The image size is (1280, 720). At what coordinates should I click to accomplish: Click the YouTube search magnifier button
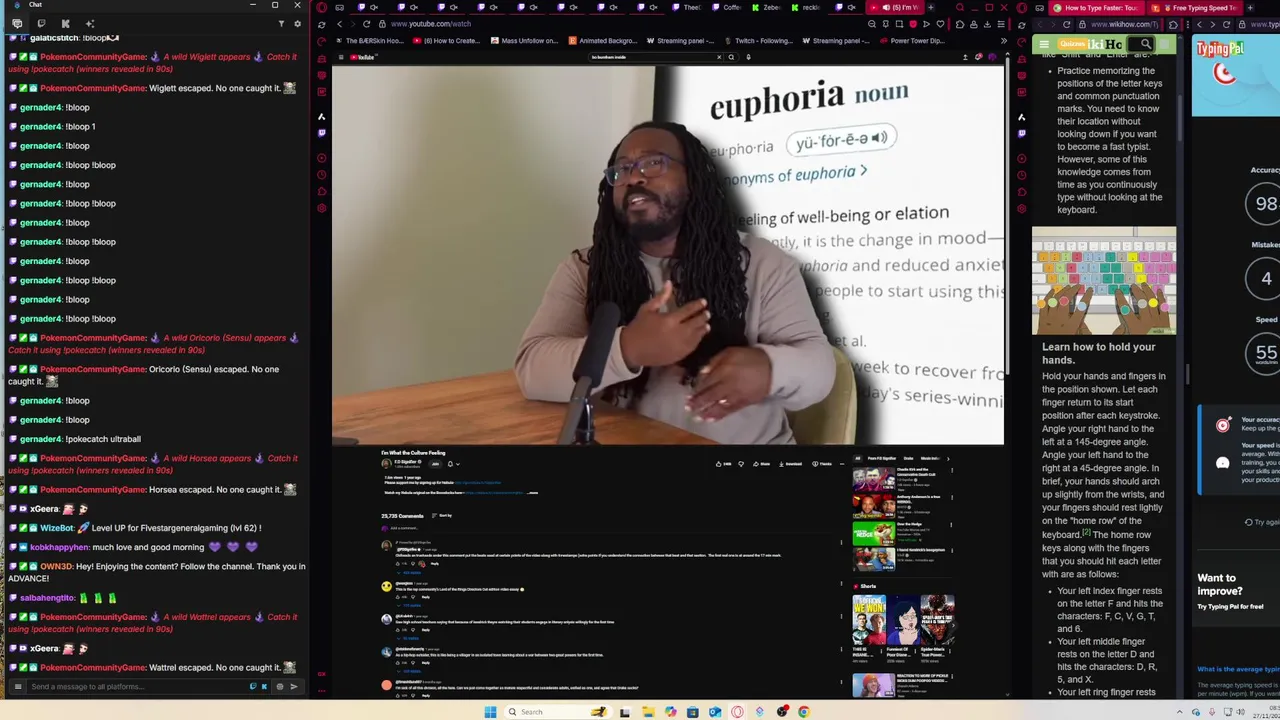pos(731,57)
